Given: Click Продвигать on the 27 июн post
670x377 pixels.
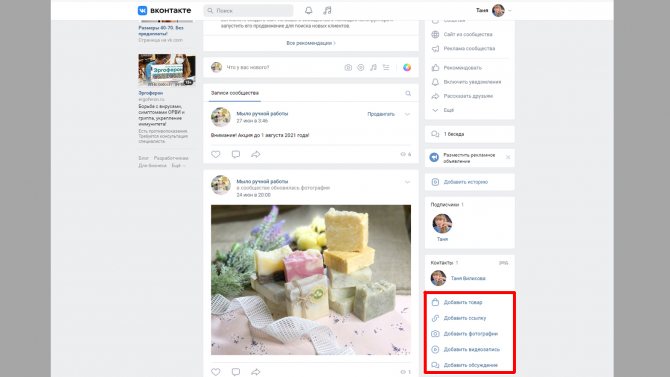Looking at the screenshot, I should point(381,114).
